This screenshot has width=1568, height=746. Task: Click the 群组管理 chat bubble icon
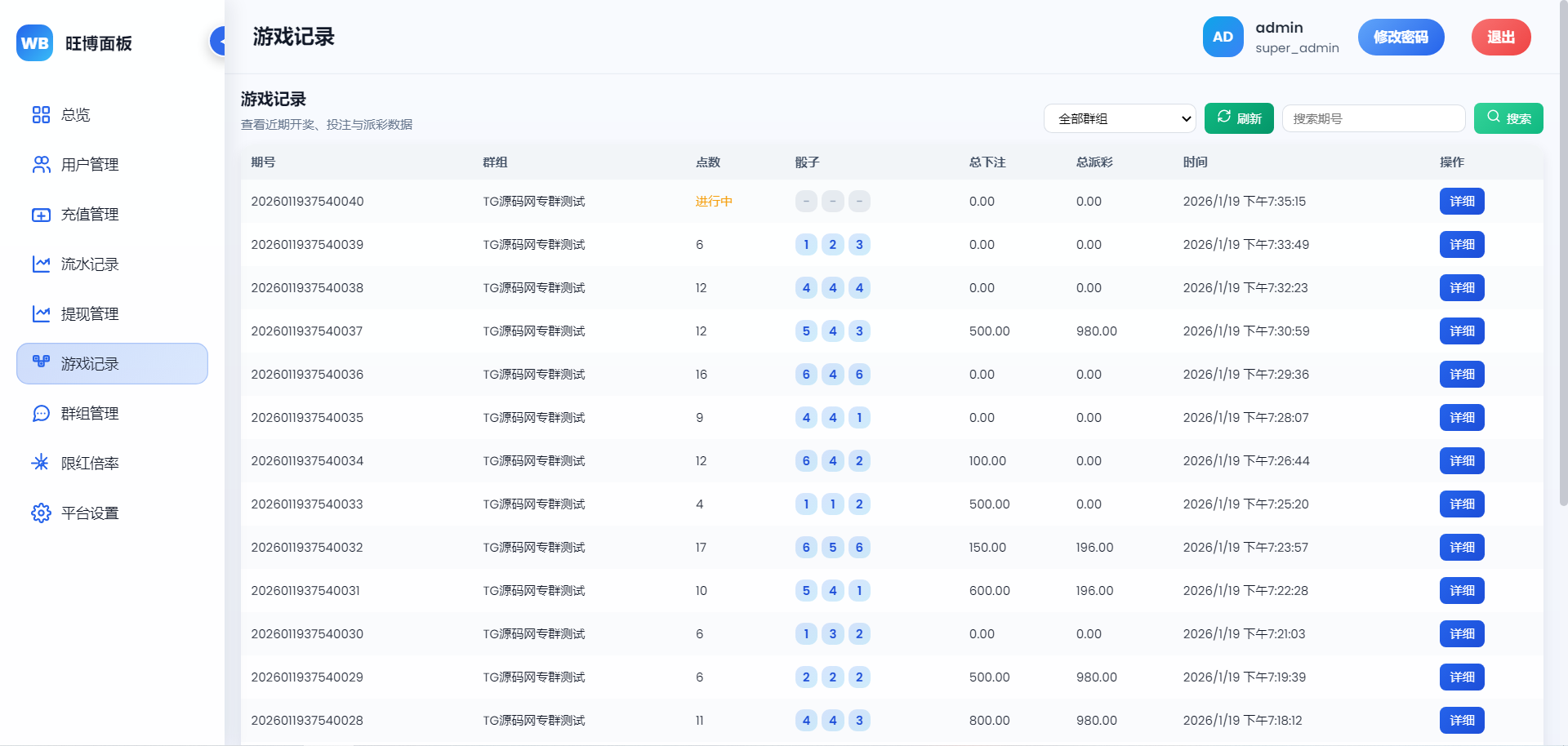coord(41,414)
